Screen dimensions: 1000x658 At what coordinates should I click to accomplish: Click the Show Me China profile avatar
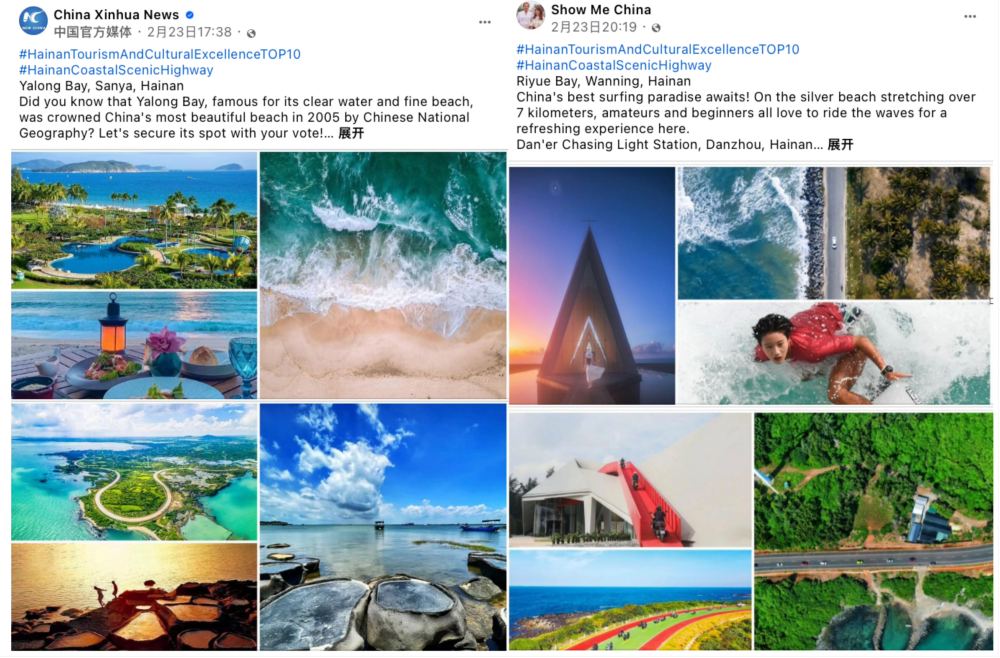point(531,16)
